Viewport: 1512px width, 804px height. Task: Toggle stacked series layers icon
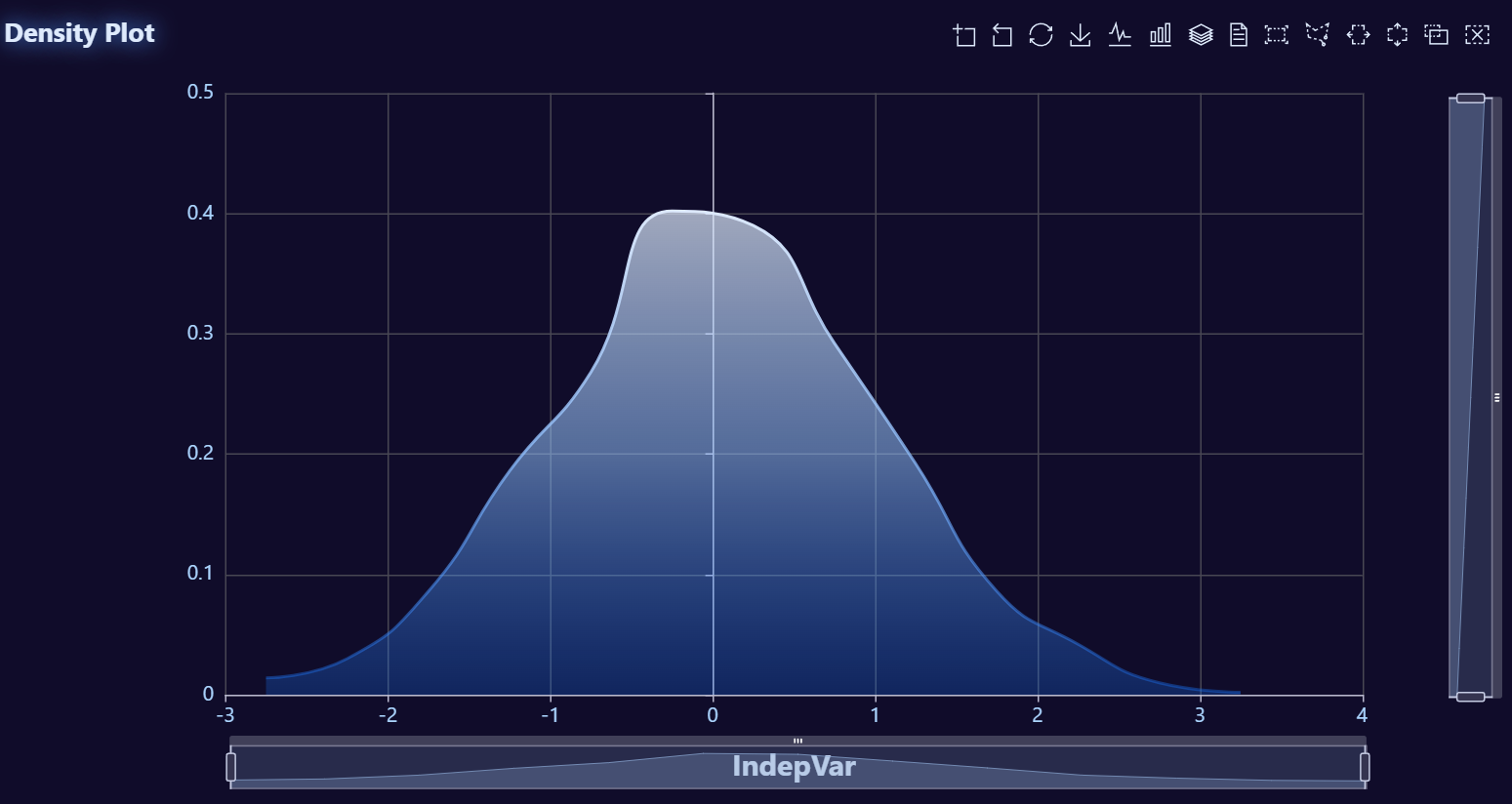point(1201,35)
